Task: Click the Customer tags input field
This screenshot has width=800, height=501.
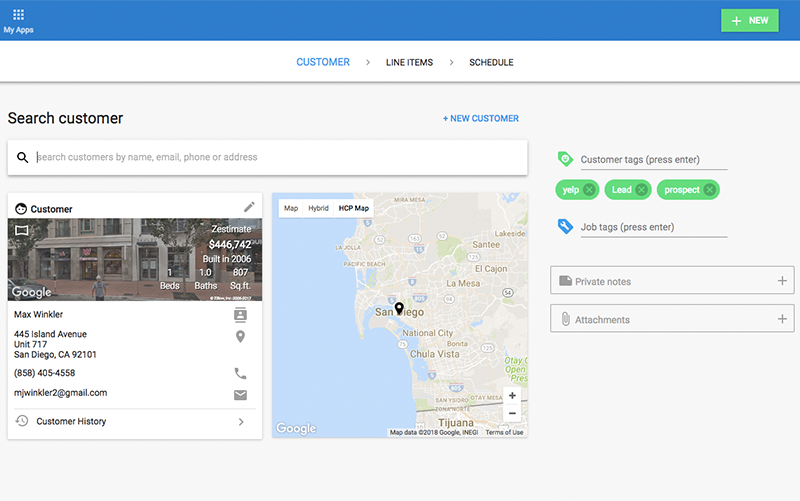Action: pyautogui.click(x=654, y=160)
